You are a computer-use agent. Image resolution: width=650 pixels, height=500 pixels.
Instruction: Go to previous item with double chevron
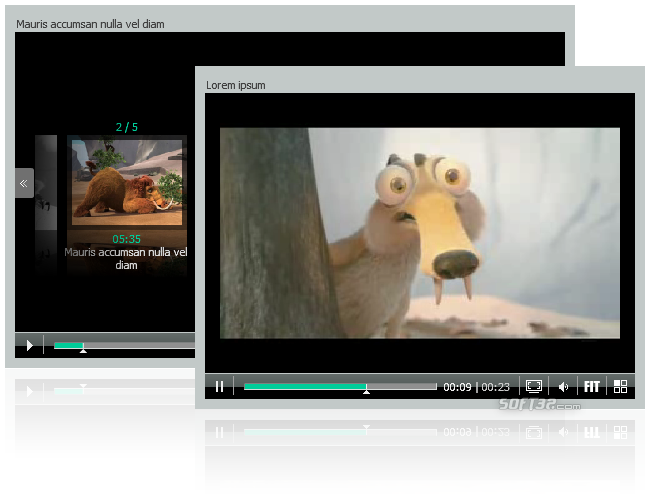pos(24,183)
